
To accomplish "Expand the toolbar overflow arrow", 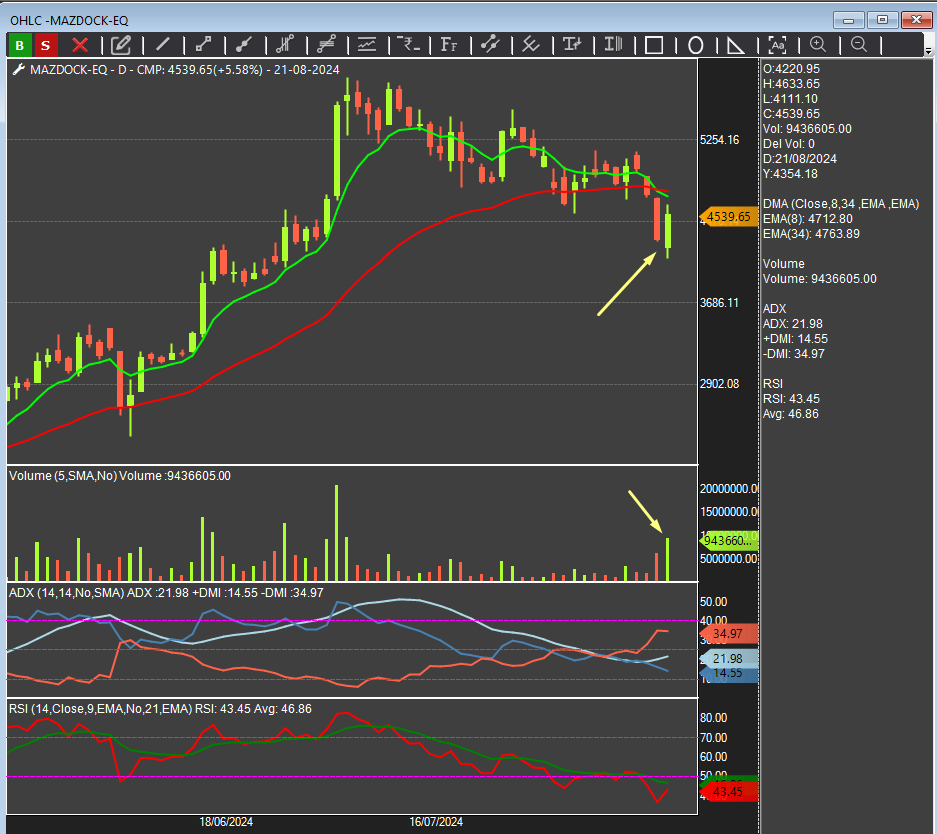I will point(928,51).
